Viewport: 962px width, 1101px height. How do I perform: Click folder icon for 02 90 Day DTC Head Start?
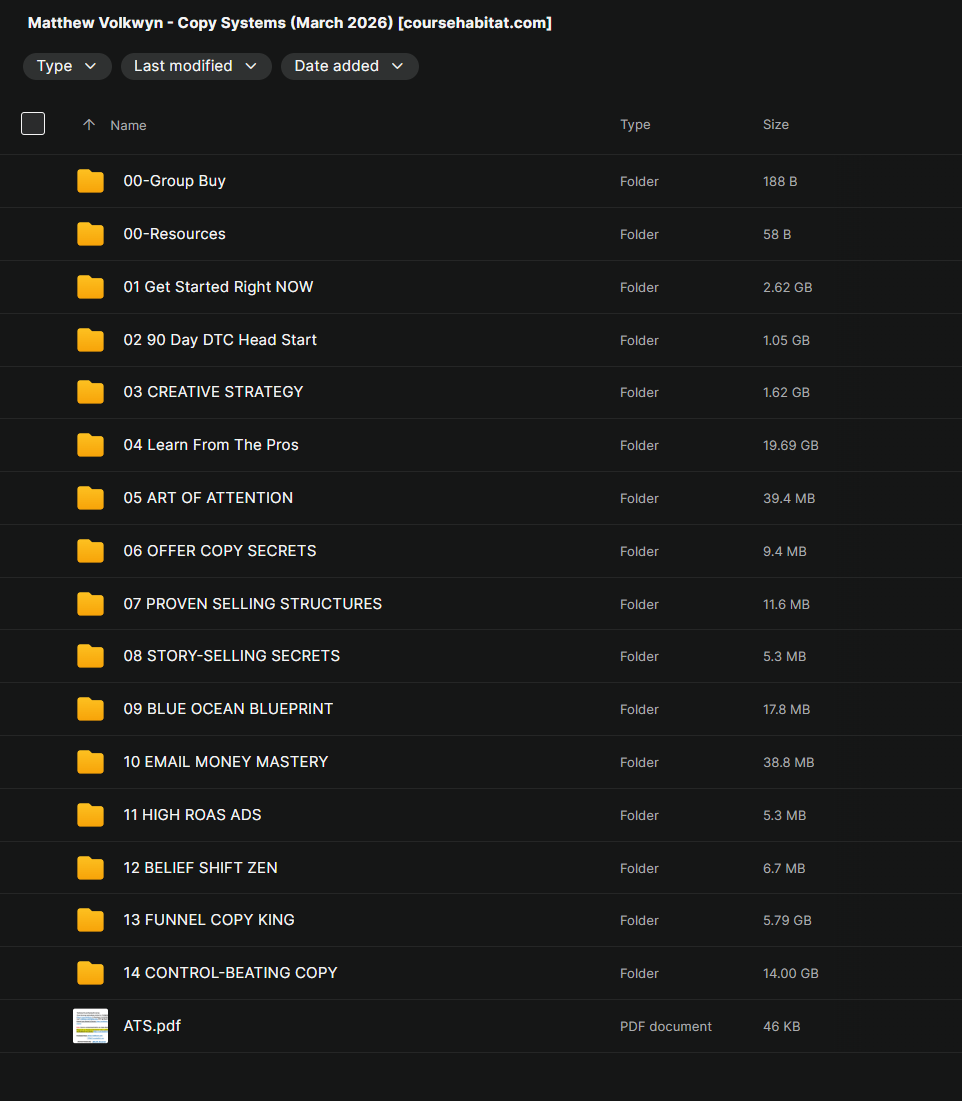pos(91,340)
